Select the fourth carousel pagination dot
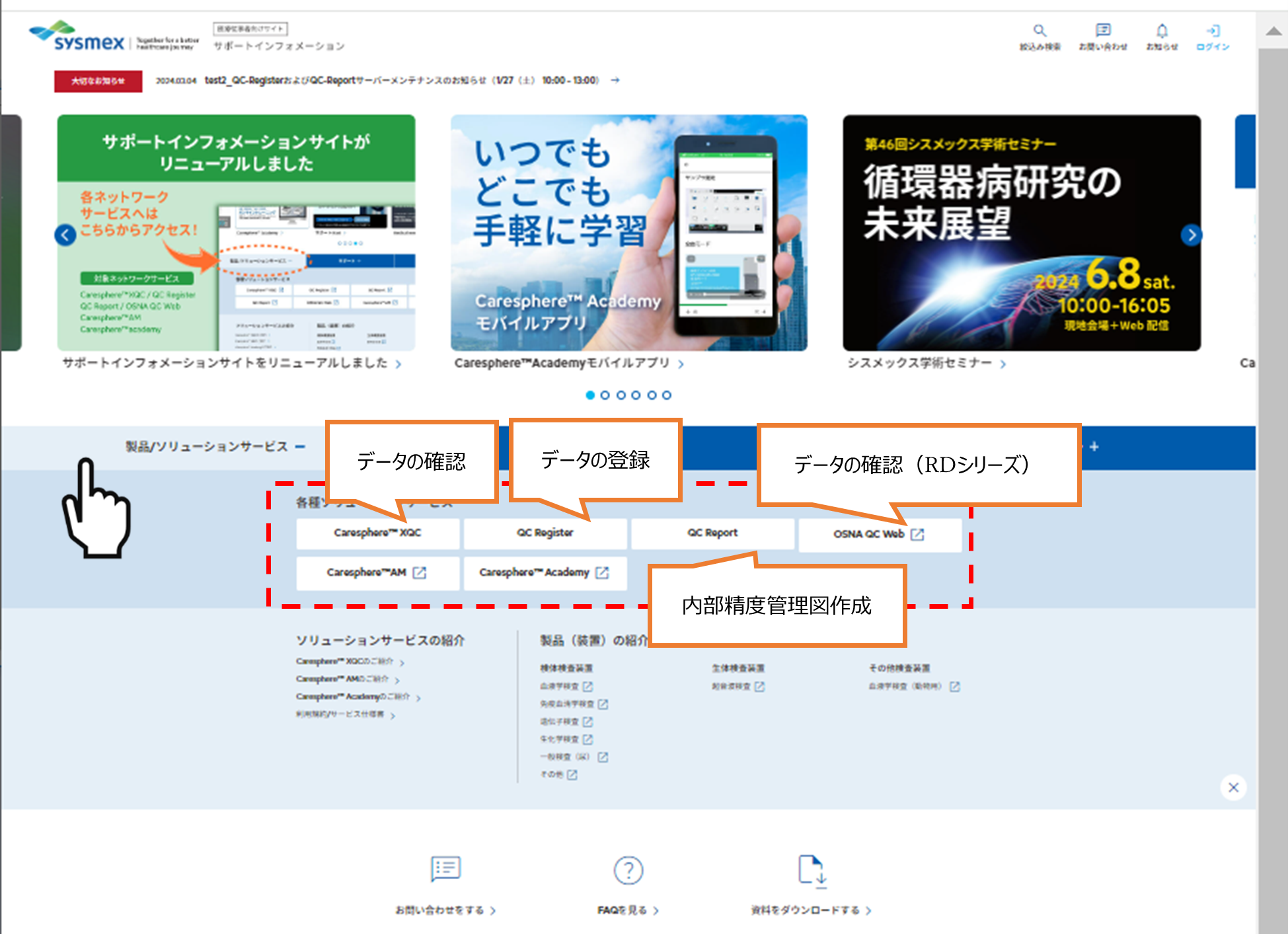 coord(636,395)
